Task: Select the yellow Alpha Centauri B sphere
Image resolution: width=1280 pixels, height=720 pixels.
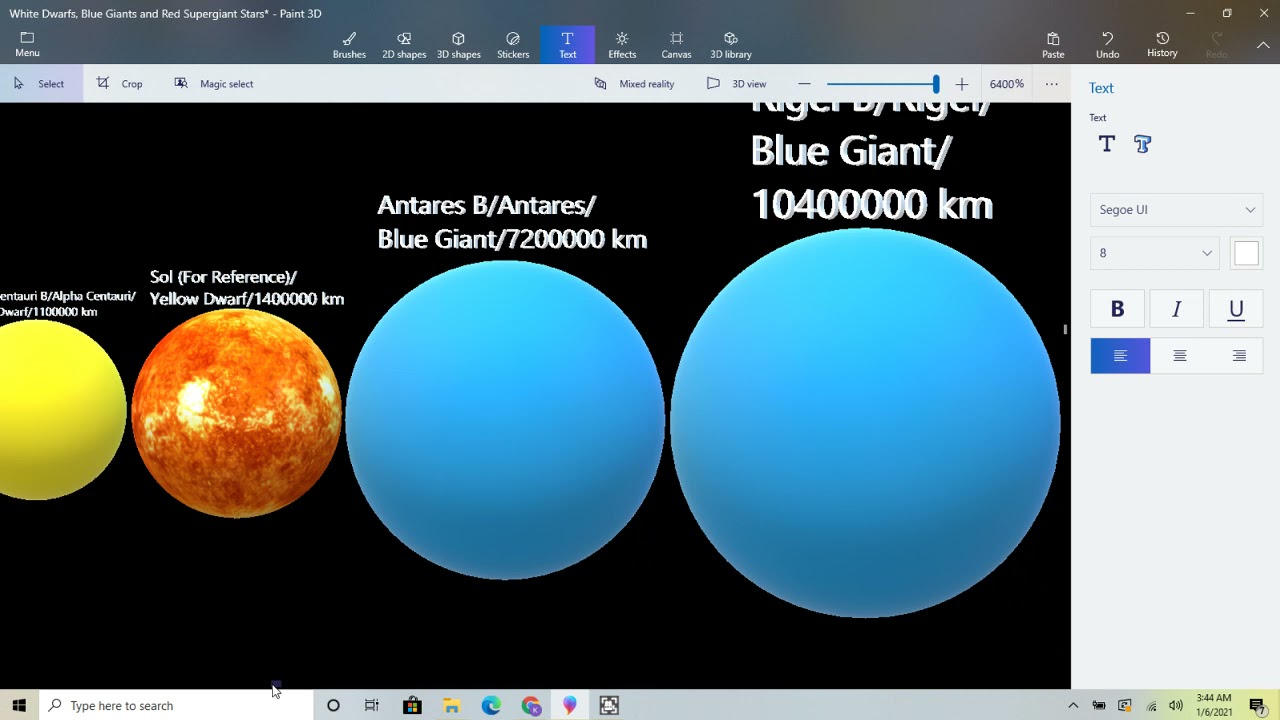Action: tap(62, 410)
